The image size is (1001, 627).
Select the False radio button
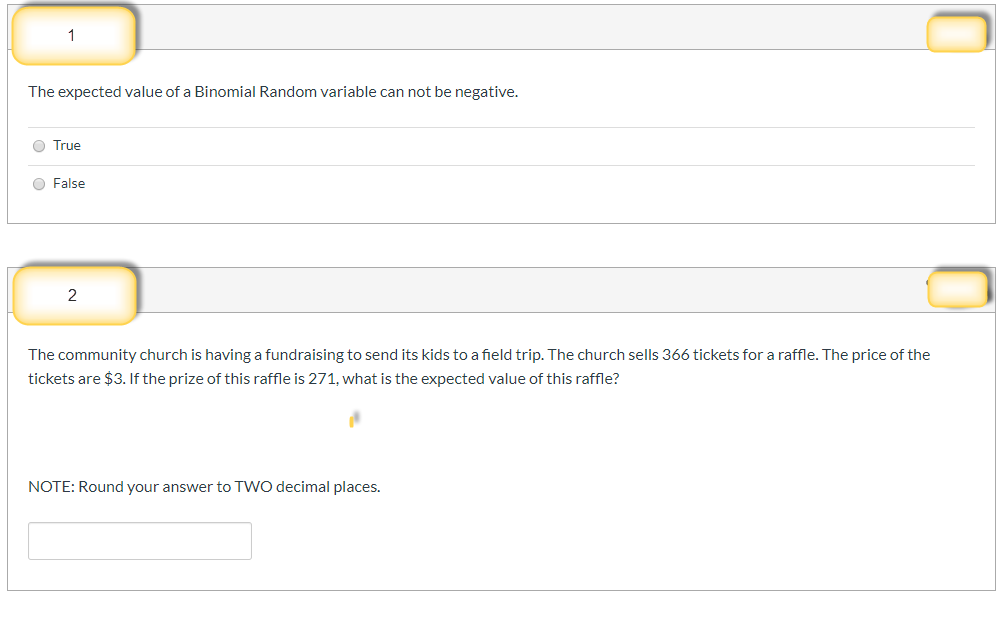click(38, 183)
